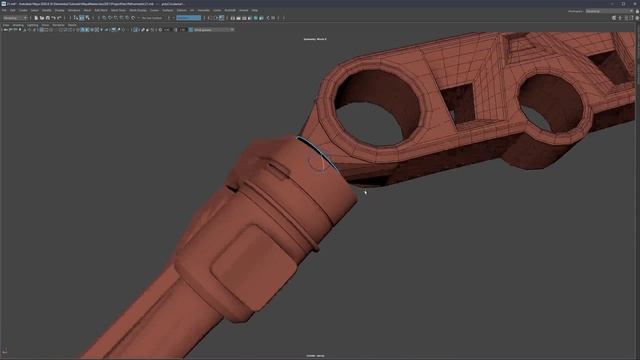Enable Select by component type mode
The height and width of the screenshot is (360, 640).
point(88,18)
